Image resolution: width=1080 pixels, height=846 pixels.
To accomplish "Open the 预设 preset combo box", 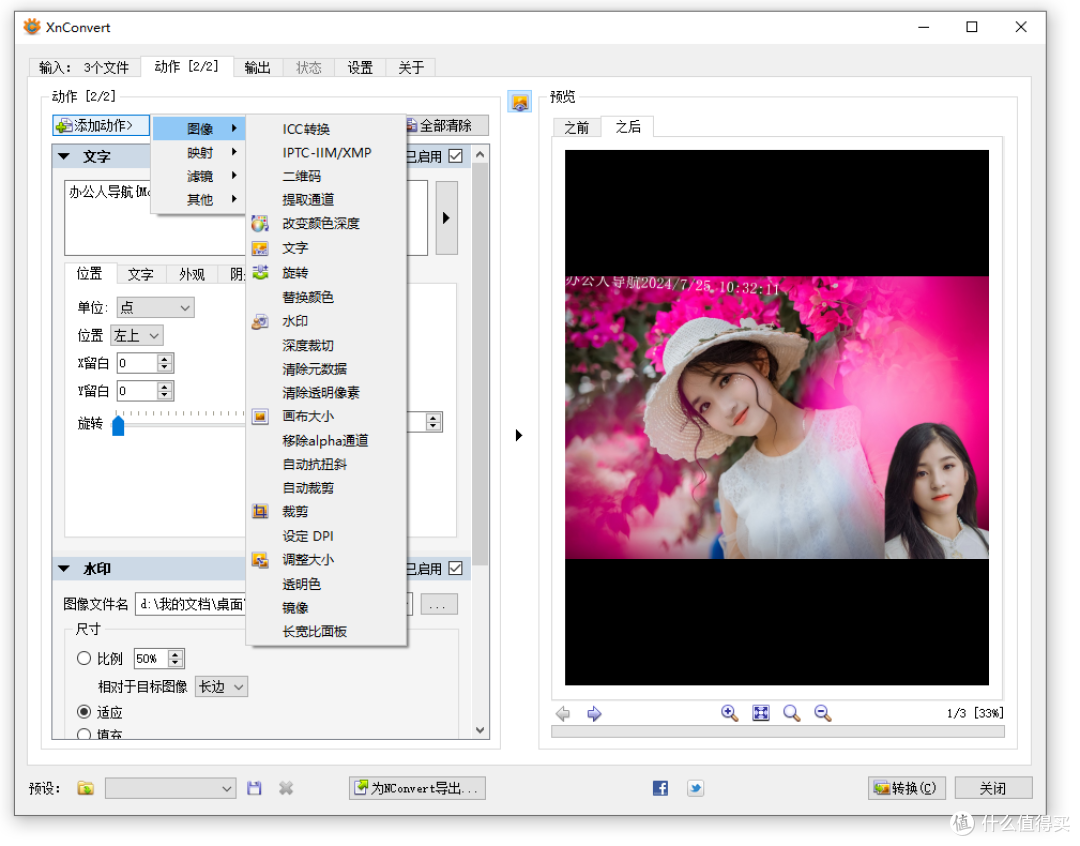I will coord(170,788).
